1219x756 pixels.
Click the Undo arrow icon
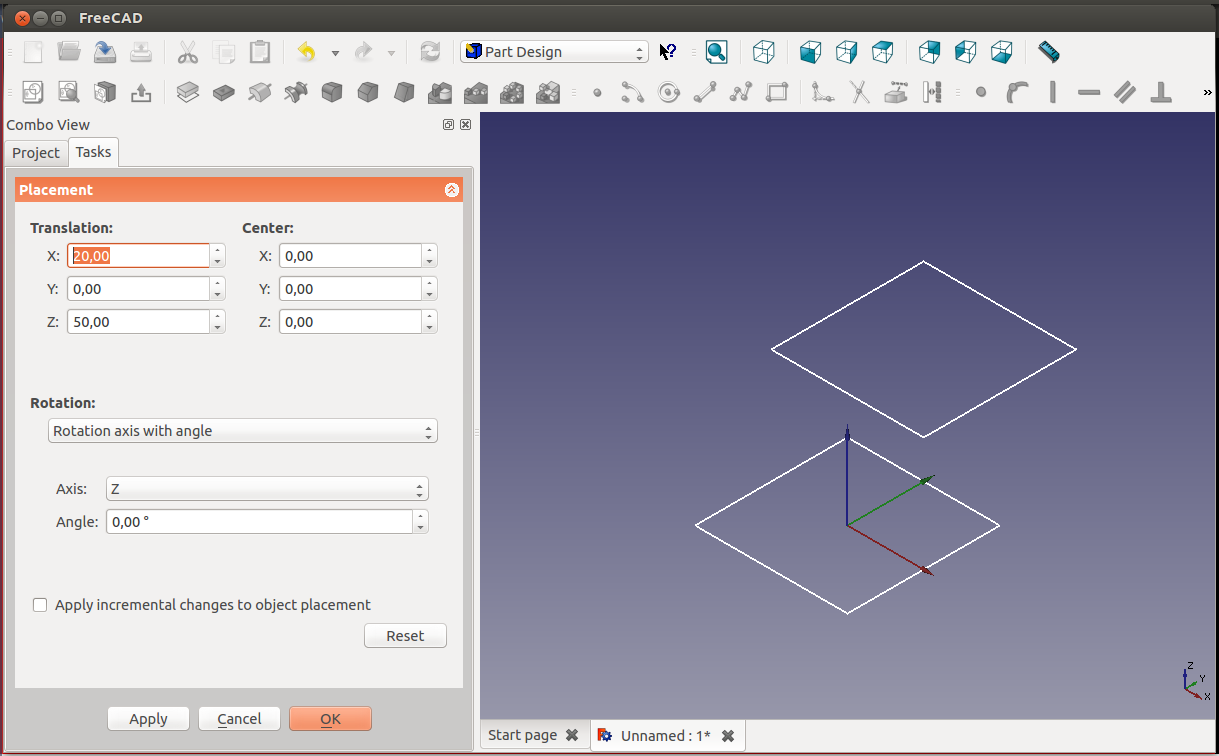point(306,52)
